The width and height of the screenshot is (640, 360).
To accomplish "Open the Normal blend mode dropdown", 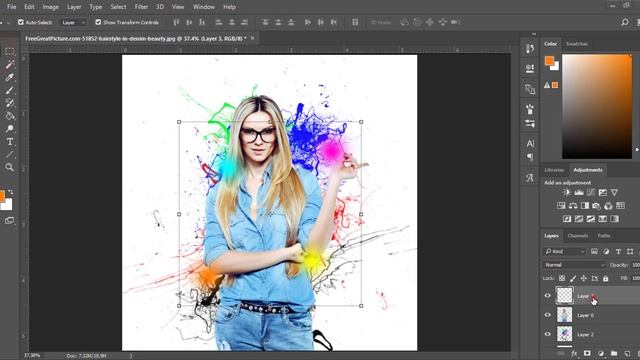I will [574, 265].
